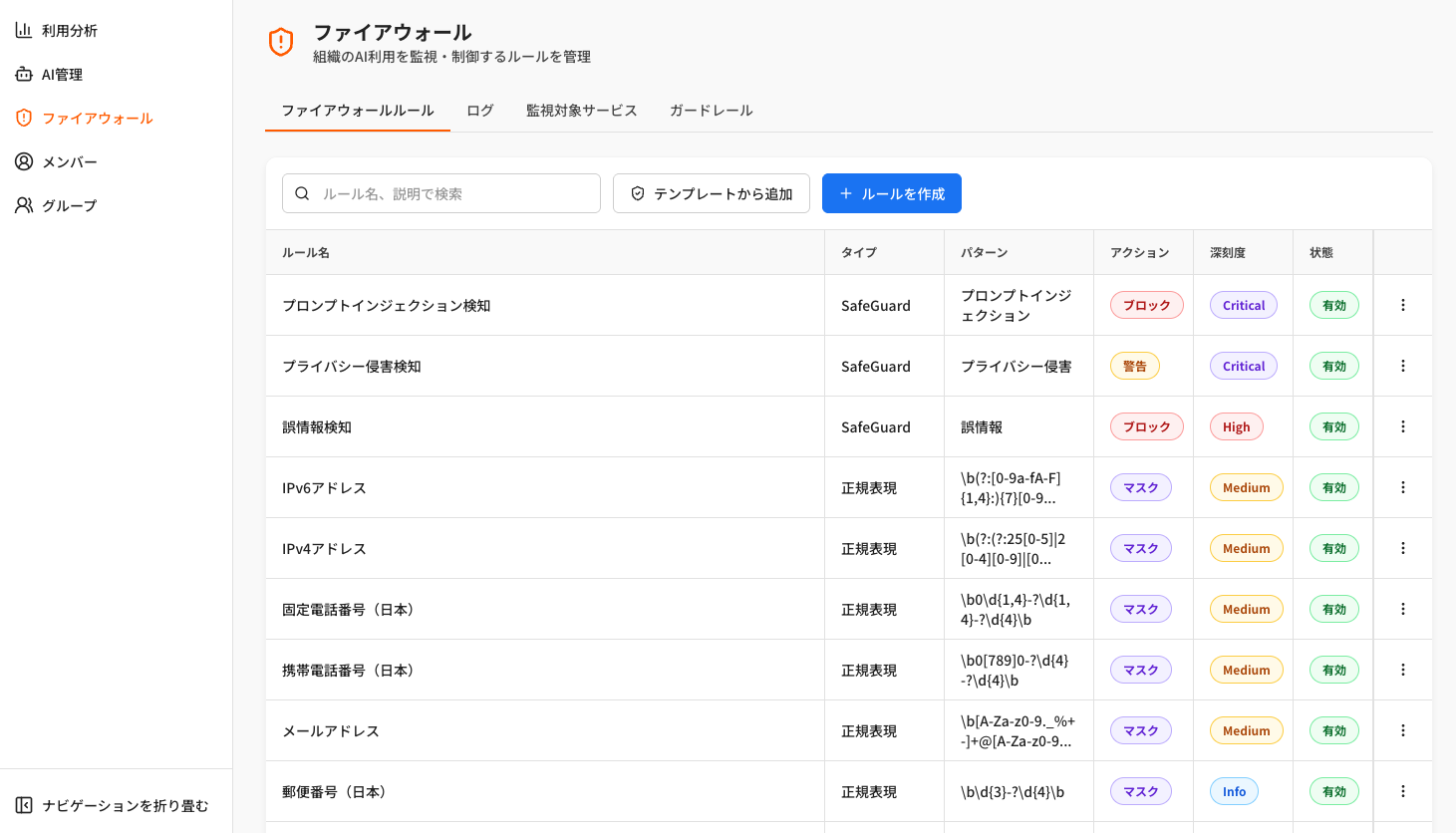Open more menu for IPv4アドレス
This screenshot has height=833, width=1456.
[1403, 549]
